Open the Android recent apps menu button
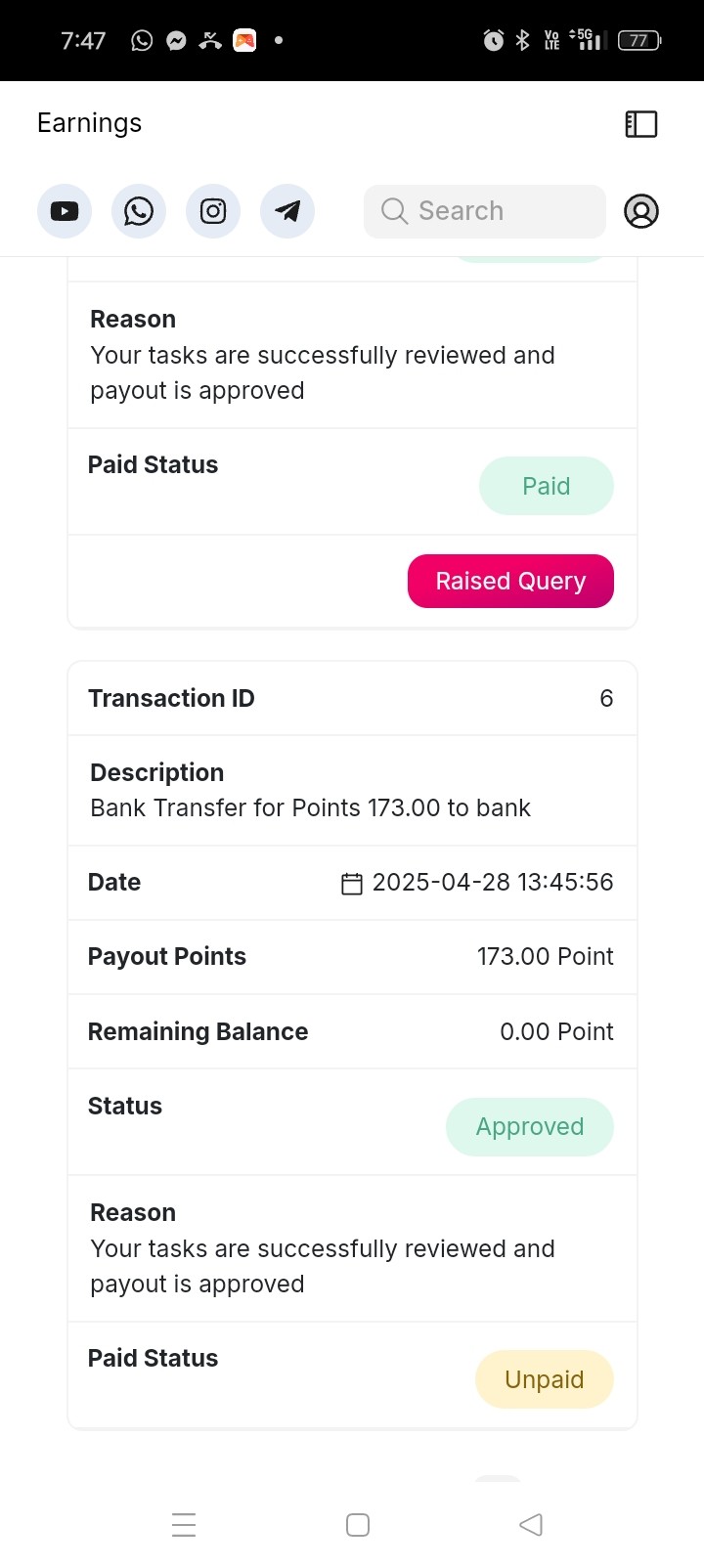This screenshot has height=1568, width=704. click(184, 1525)
